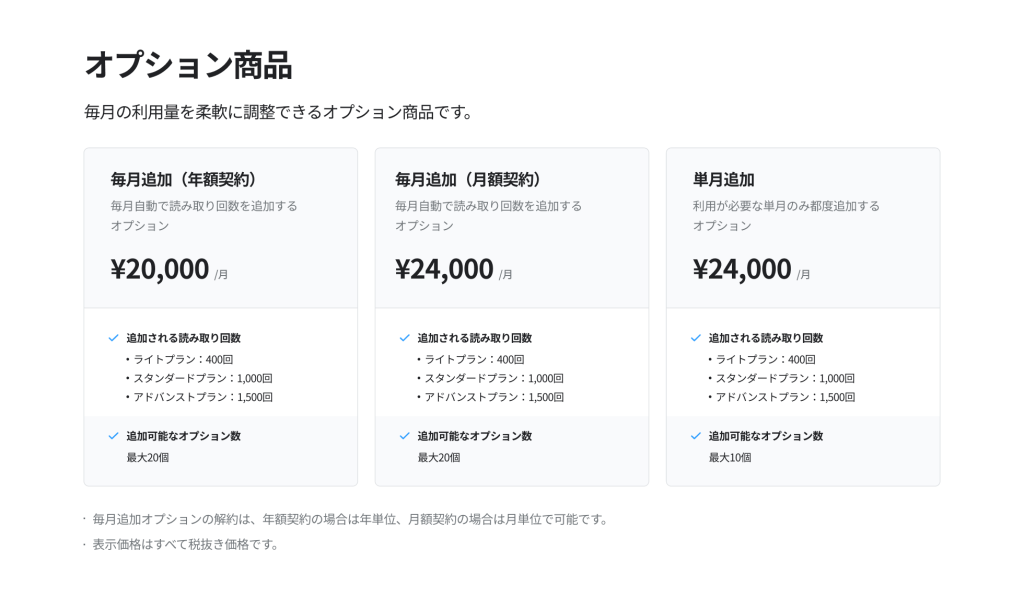Screen dimensions: 1024x596
Task: Click the ¥24,000 price in 月額契約 card
Action: [444, 269]
